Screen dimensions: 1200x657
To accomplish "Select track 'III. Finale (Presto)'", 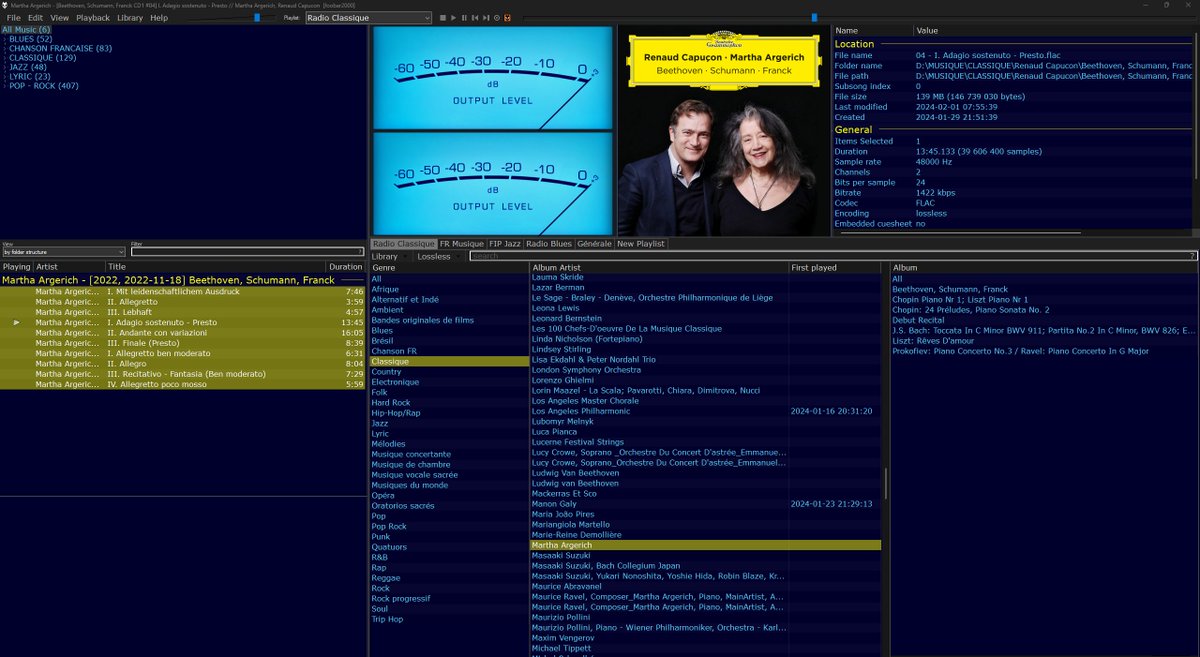I will [x=183, y=343].
